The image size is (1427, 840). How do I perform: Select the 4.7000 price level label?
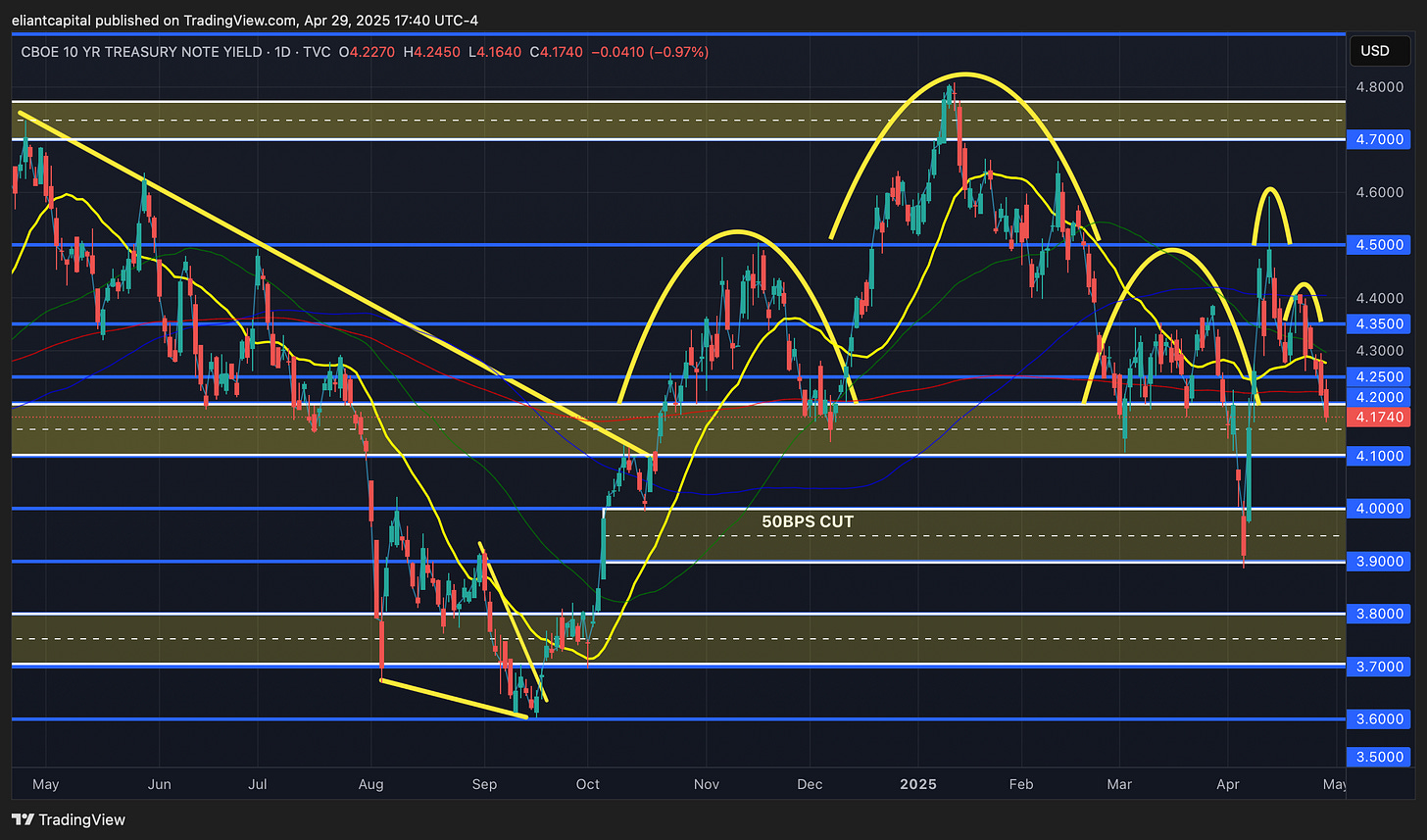pyautogui.click(x=1381, y=139)
